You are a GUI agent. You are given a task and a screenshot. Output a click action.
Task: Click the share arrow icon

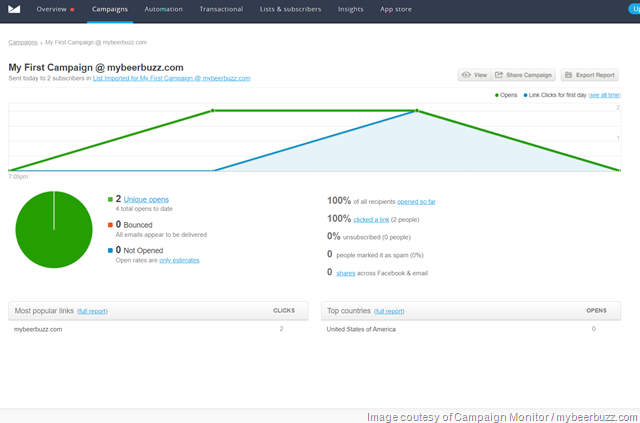pos(499,75)
